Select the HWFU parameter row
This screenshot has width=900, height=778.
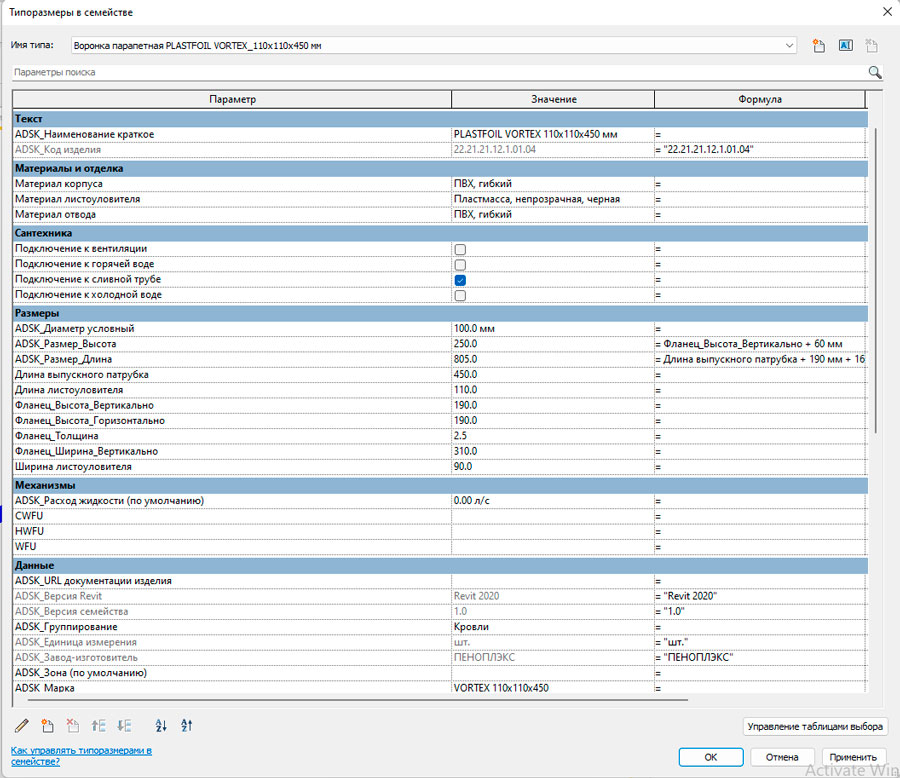point(440,531)
